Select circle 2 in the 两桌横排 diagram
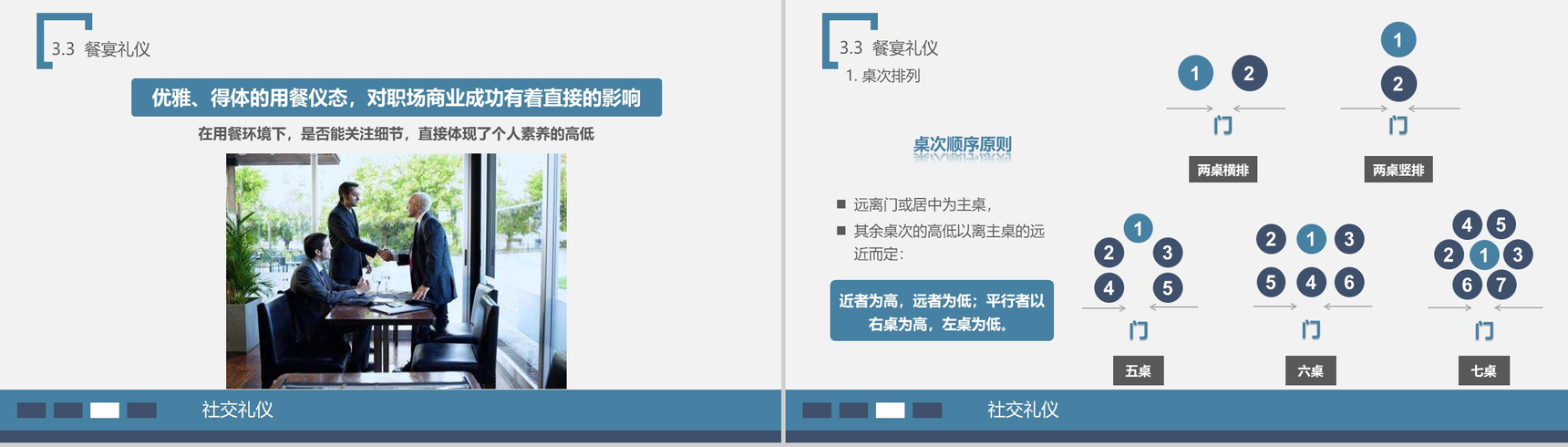Image resolution: width=1568 pixels, height=447 pixels. click(1249, 73)
